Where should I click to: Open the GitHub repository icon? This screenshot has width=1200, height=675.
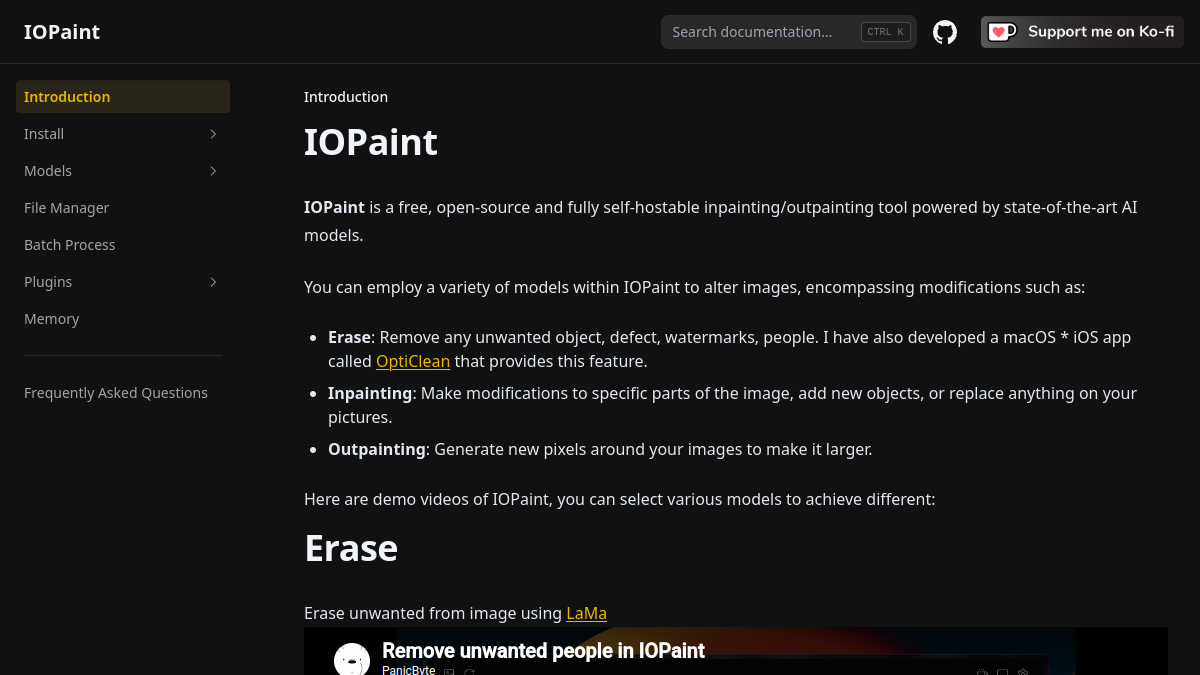945,32
